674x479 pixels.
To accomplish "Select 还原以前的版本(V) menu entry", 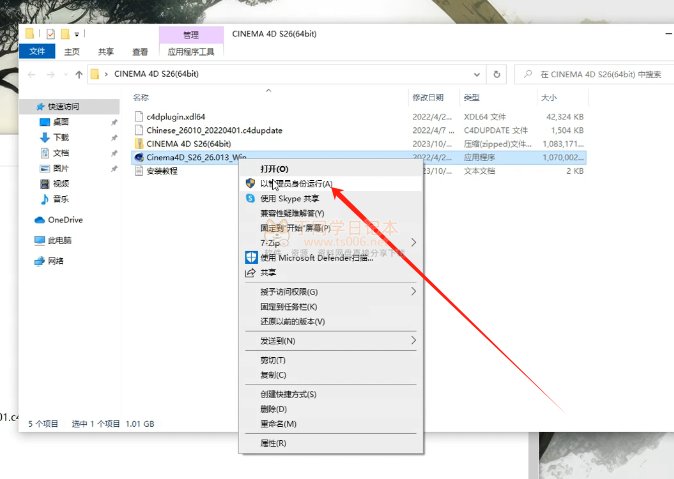I will (331, 321).
